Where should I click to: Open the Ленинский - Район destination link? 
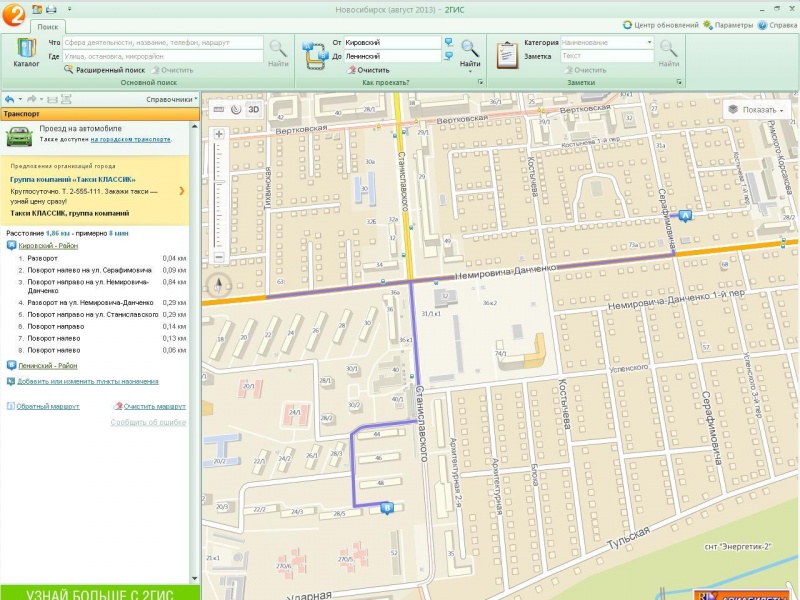tap(47, 366)
